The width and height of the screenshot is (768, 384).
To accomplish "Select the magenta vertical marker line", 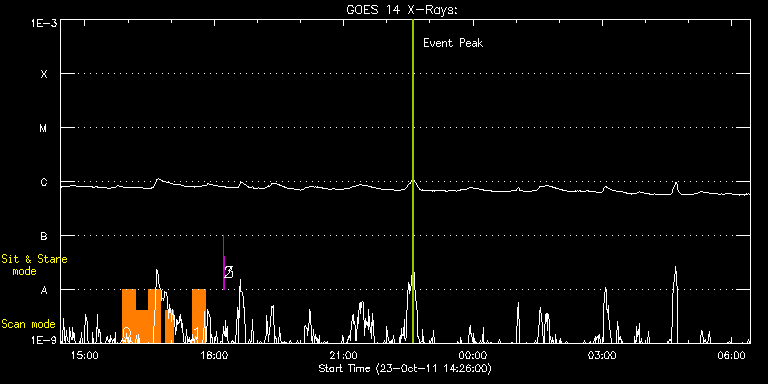I will tap(223, 263).
